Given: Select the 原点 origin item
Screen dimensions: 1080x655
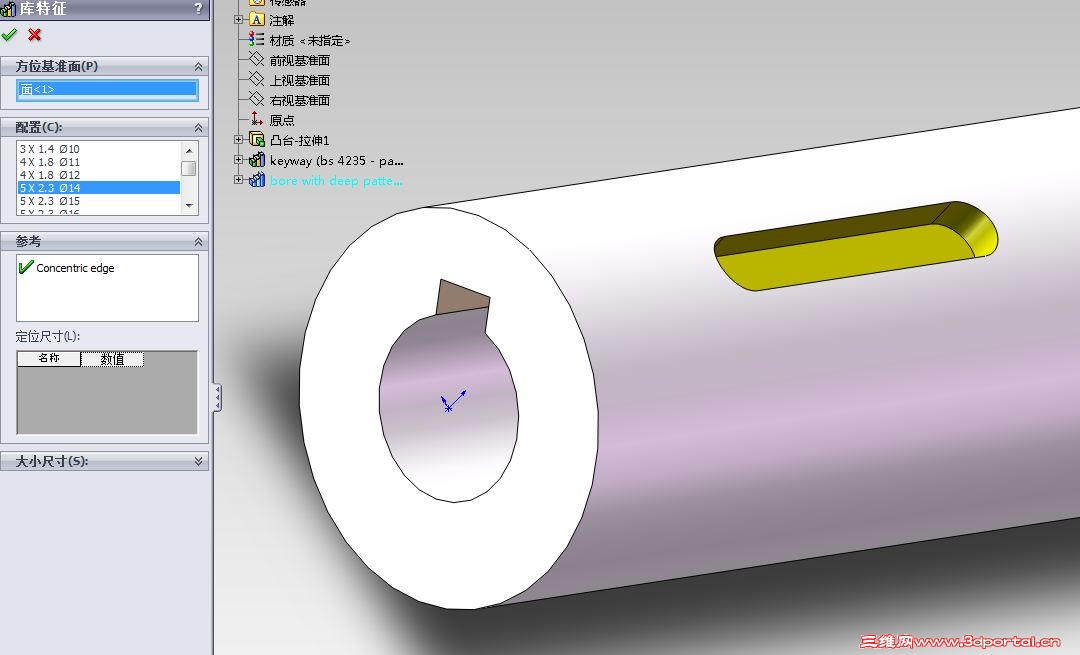Looking at the screenshot, I should click(x=282, y=121).
